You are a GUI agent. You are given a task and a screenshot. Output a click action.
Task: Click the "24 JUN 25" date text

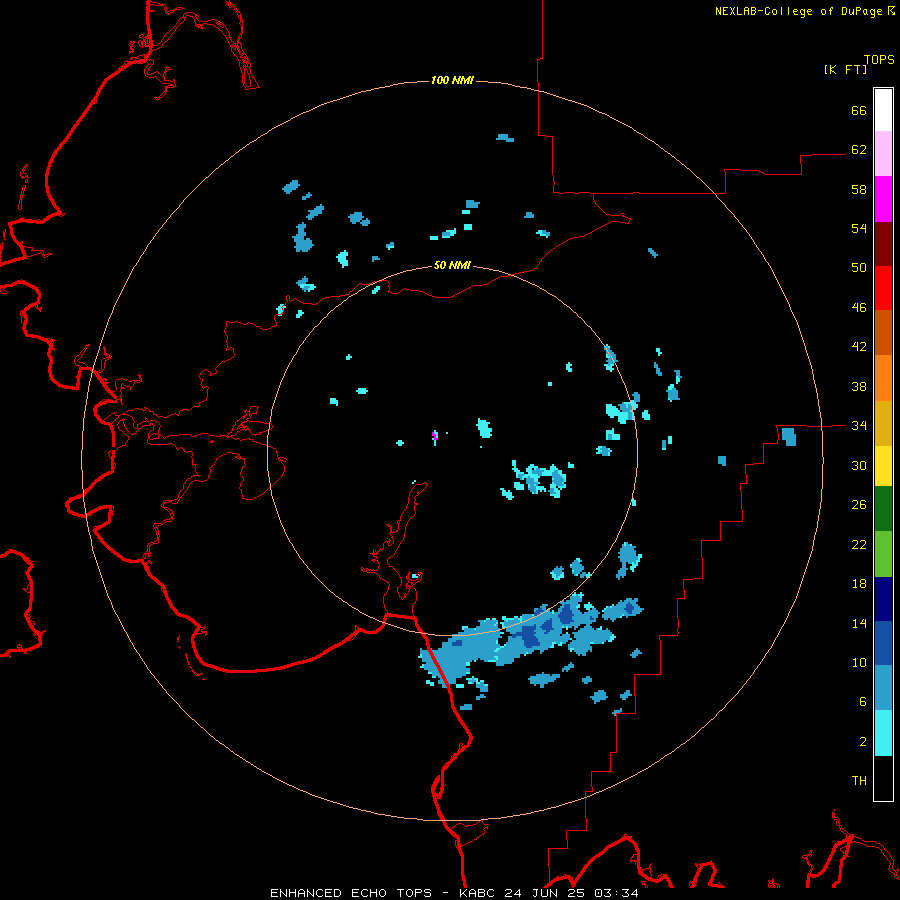(x=546, y=893)
